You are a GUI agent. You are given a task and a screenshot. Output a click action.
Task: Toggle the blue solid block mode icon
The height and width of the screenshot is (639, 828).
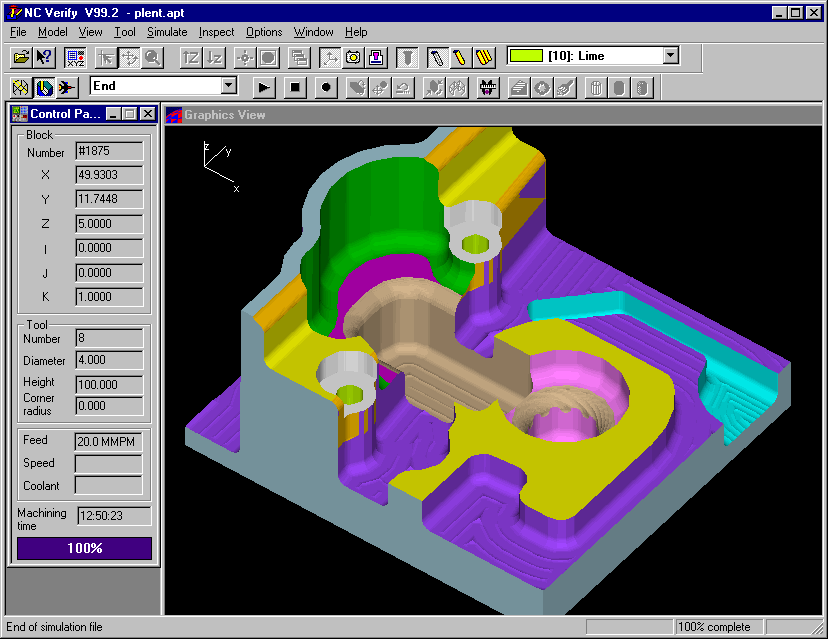(x=44, y=87)
